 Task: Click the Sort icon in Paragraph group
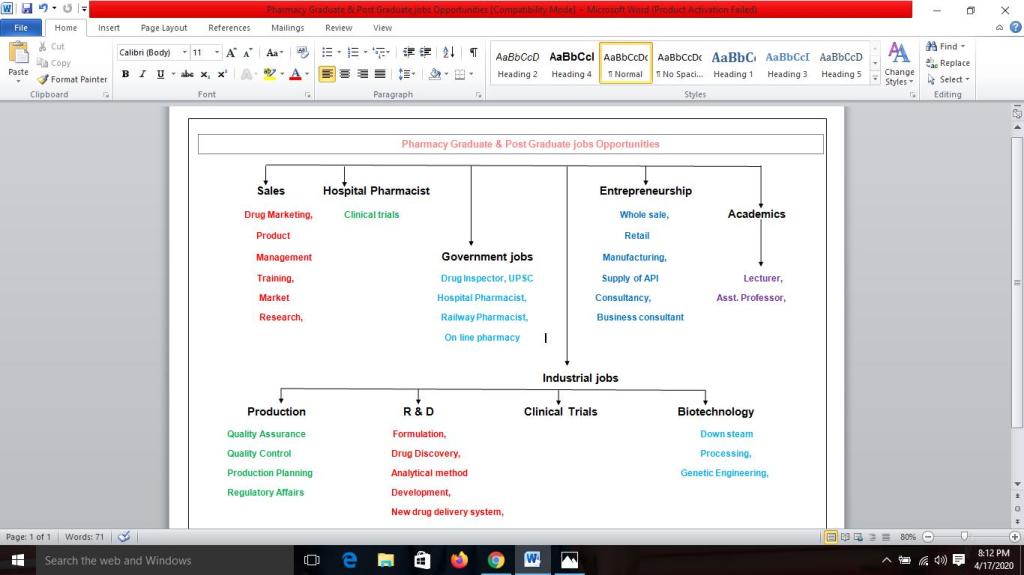click(x=449, y=52)
